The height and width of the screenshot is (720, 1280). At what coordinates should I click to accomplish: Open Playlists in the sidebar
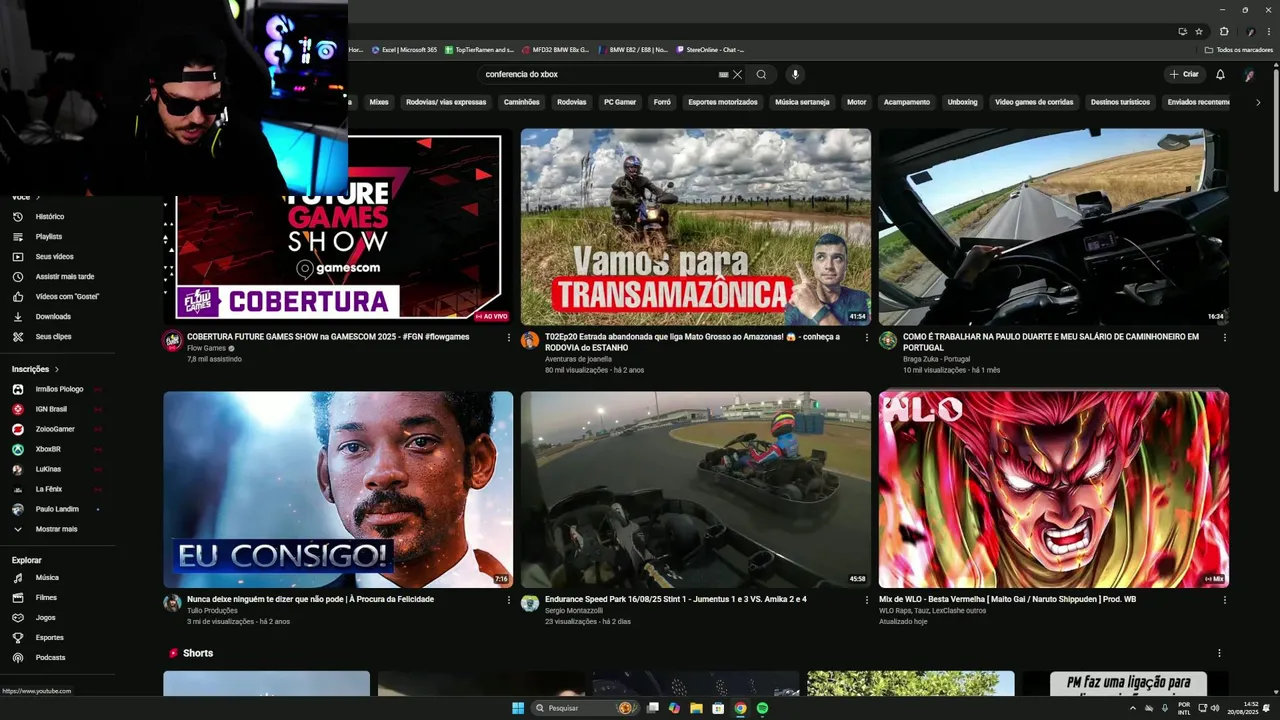coord(49,236)
